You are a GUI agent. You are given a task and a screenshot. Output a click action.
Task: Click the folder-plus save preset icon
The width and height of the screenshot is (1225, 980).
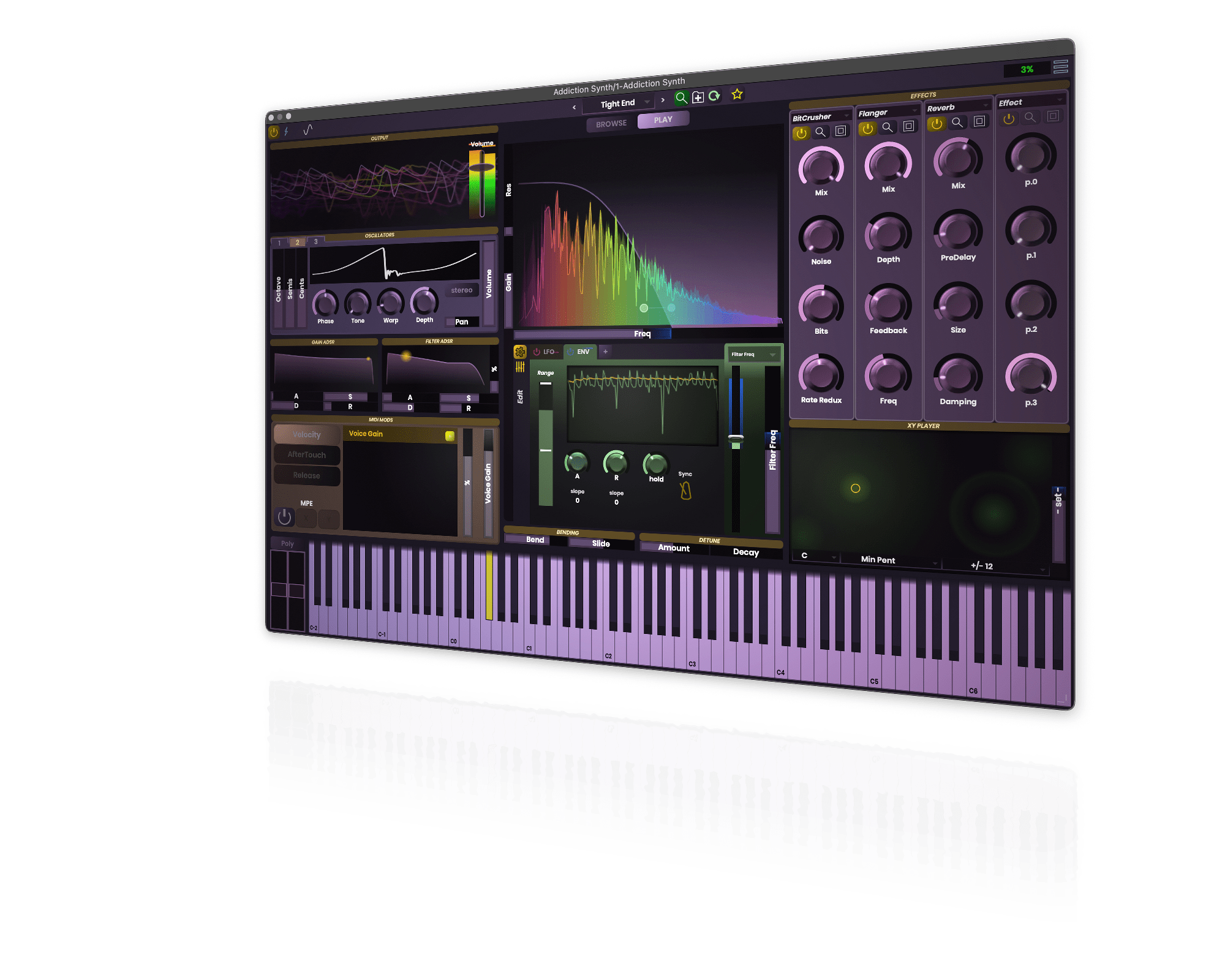(697, 97)
